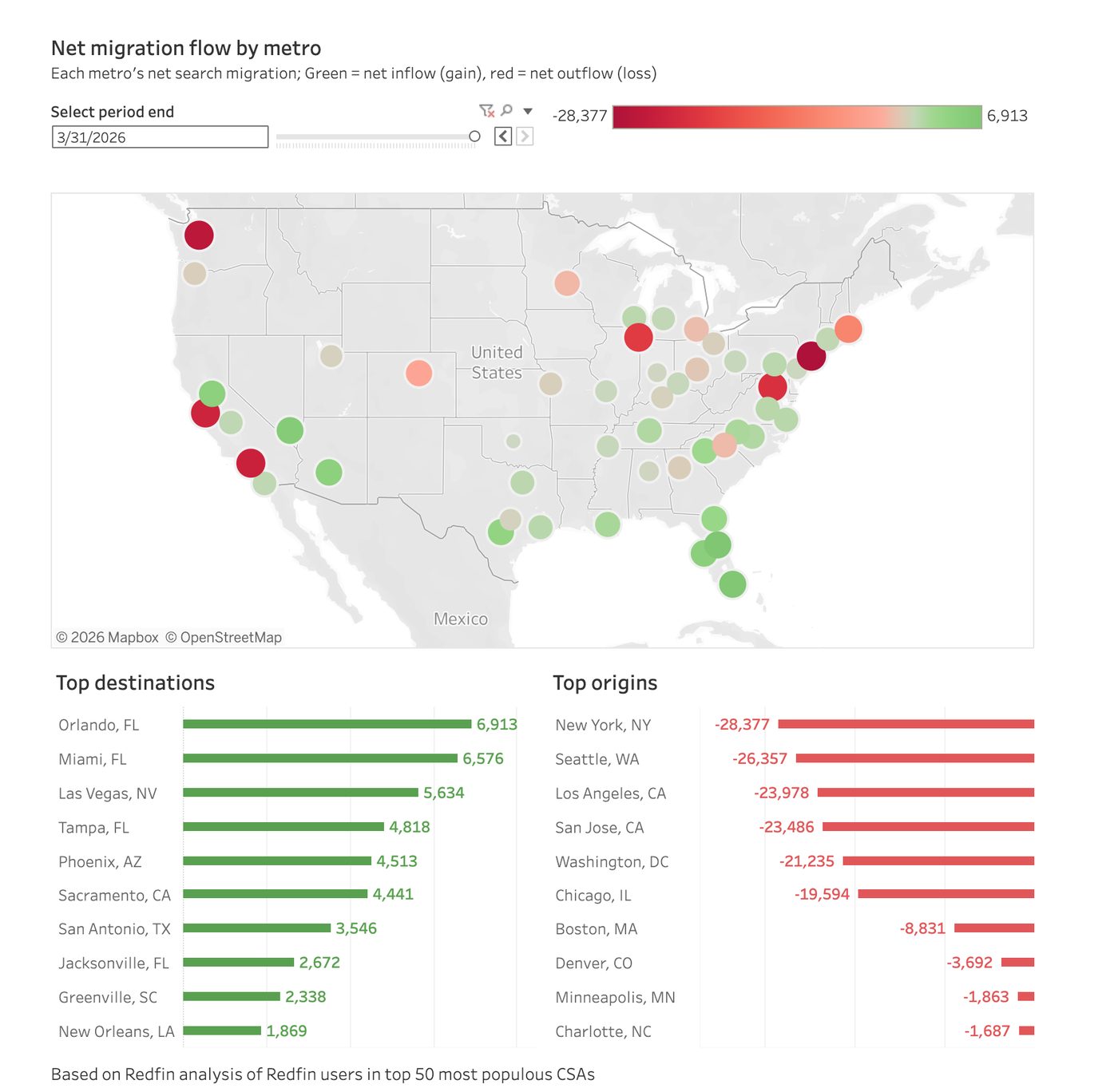
Task: Open the period filter options dropdown arrow
Action: click(x=528, y=111)
